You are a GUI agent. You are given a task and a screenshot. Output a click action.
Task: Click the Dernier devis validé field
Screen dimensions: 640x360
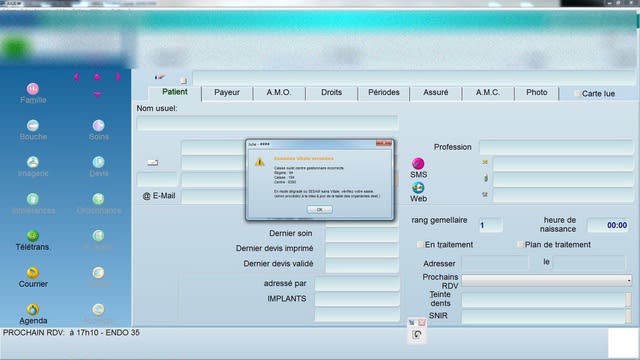pos(362,264)
